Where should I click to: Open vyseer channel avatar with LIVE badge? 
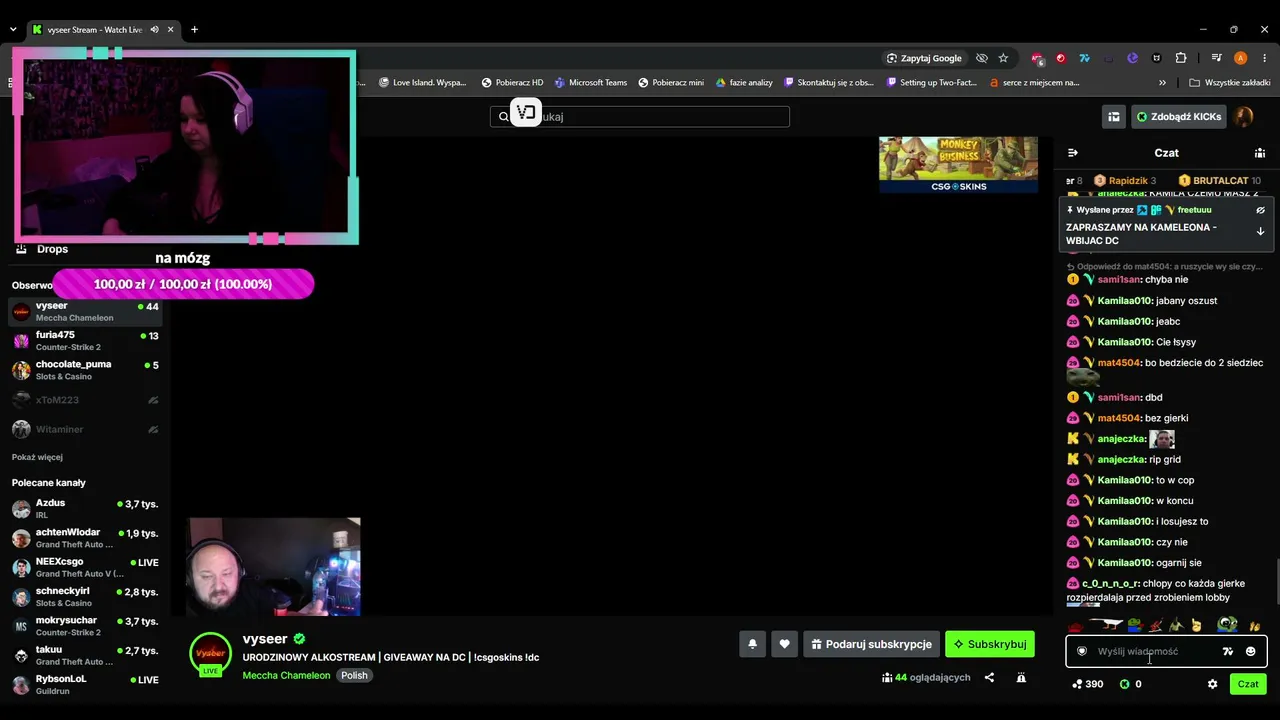click(210, 654)
